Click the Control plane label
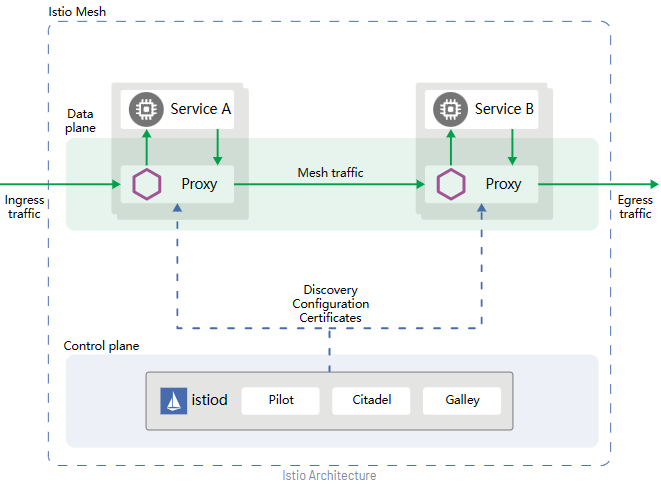 tap(101, 346)
